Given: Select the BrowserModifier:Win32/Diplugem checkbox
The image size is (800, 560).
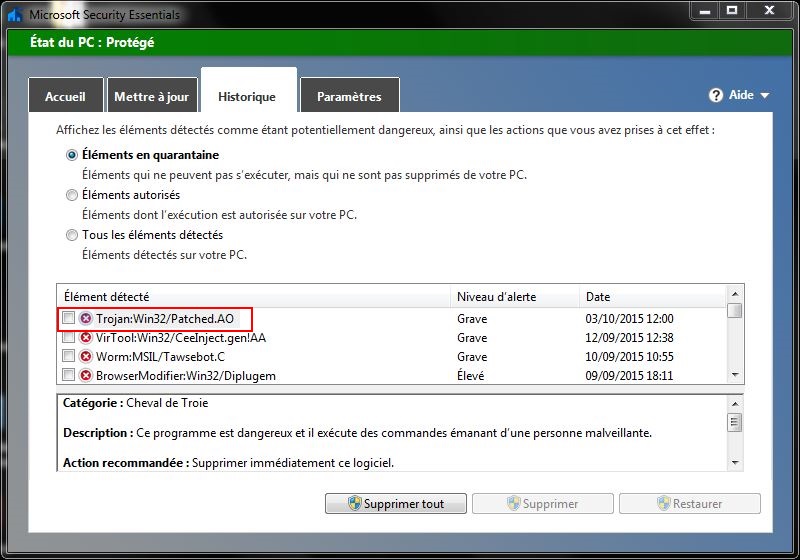Looking at the screenshot, I should [68, 375].
